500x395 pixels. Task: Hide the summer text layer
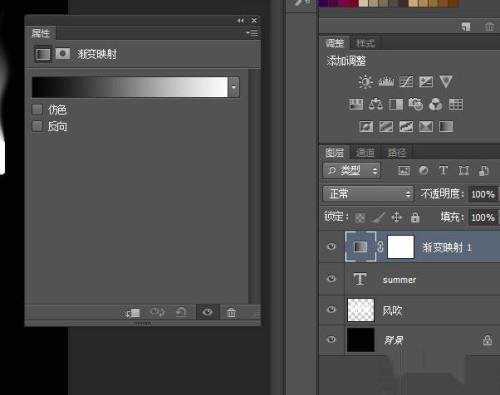(331, 278)
